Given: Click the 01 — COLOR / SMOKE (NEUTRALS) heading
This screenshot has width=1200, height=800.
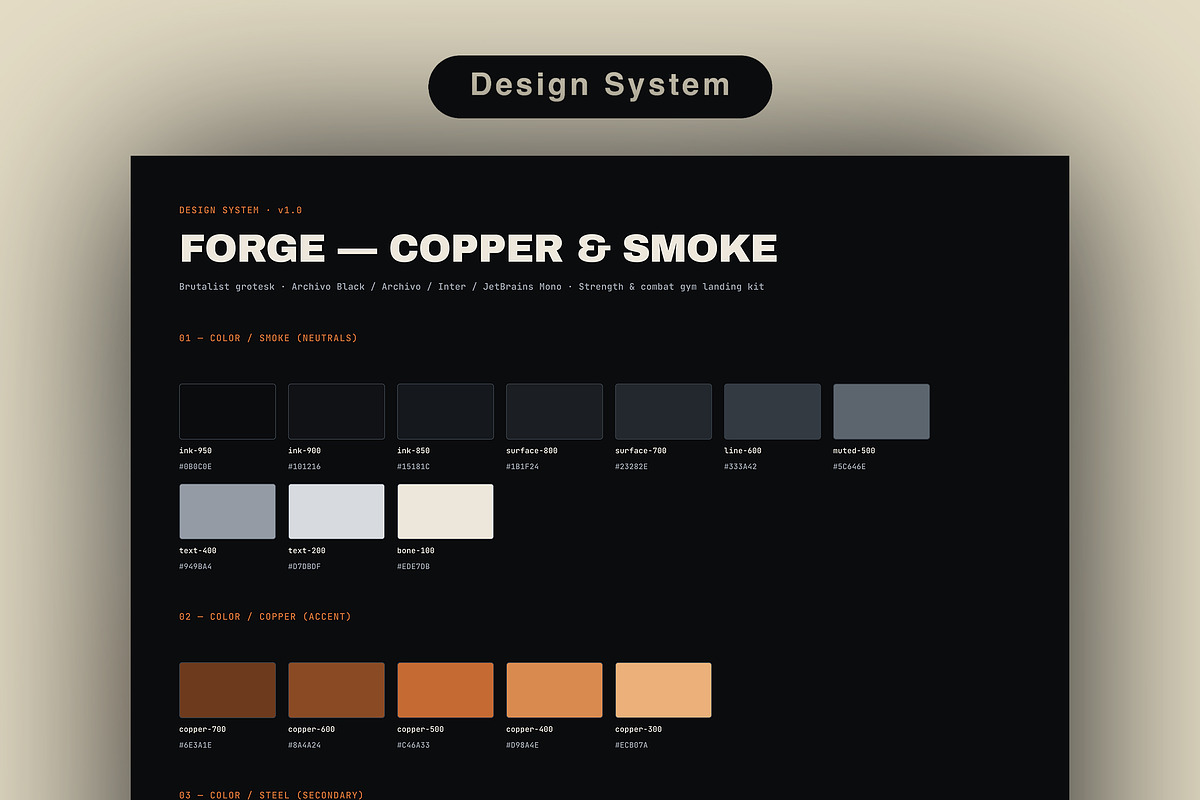Looking at the screenshot, I should pos(268,338).
